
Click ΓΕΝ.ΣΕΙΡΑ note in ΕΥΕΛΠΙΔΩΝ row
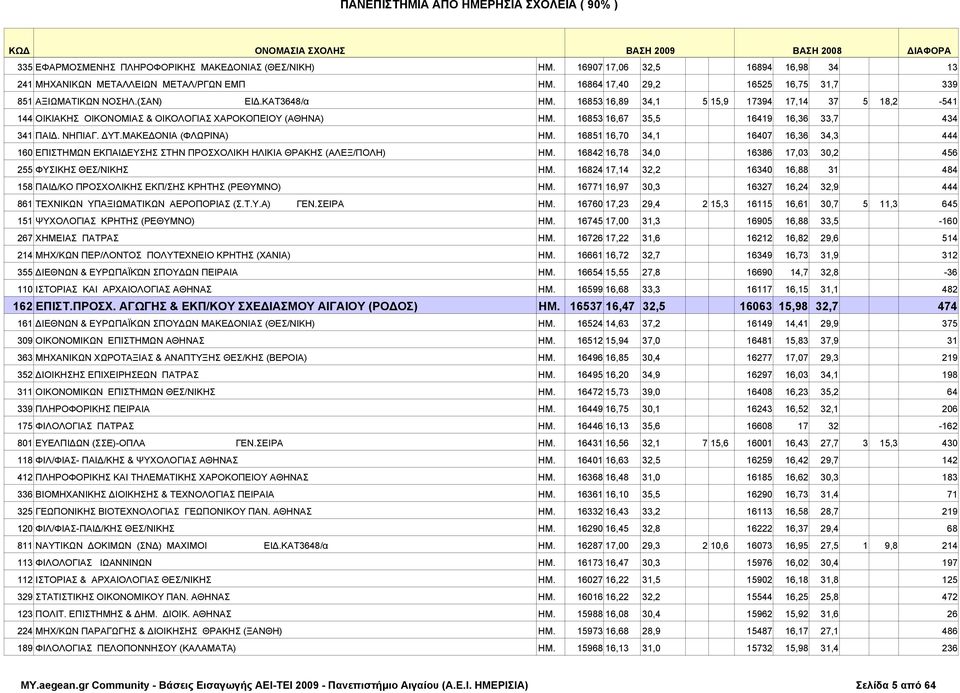(260, 444)
